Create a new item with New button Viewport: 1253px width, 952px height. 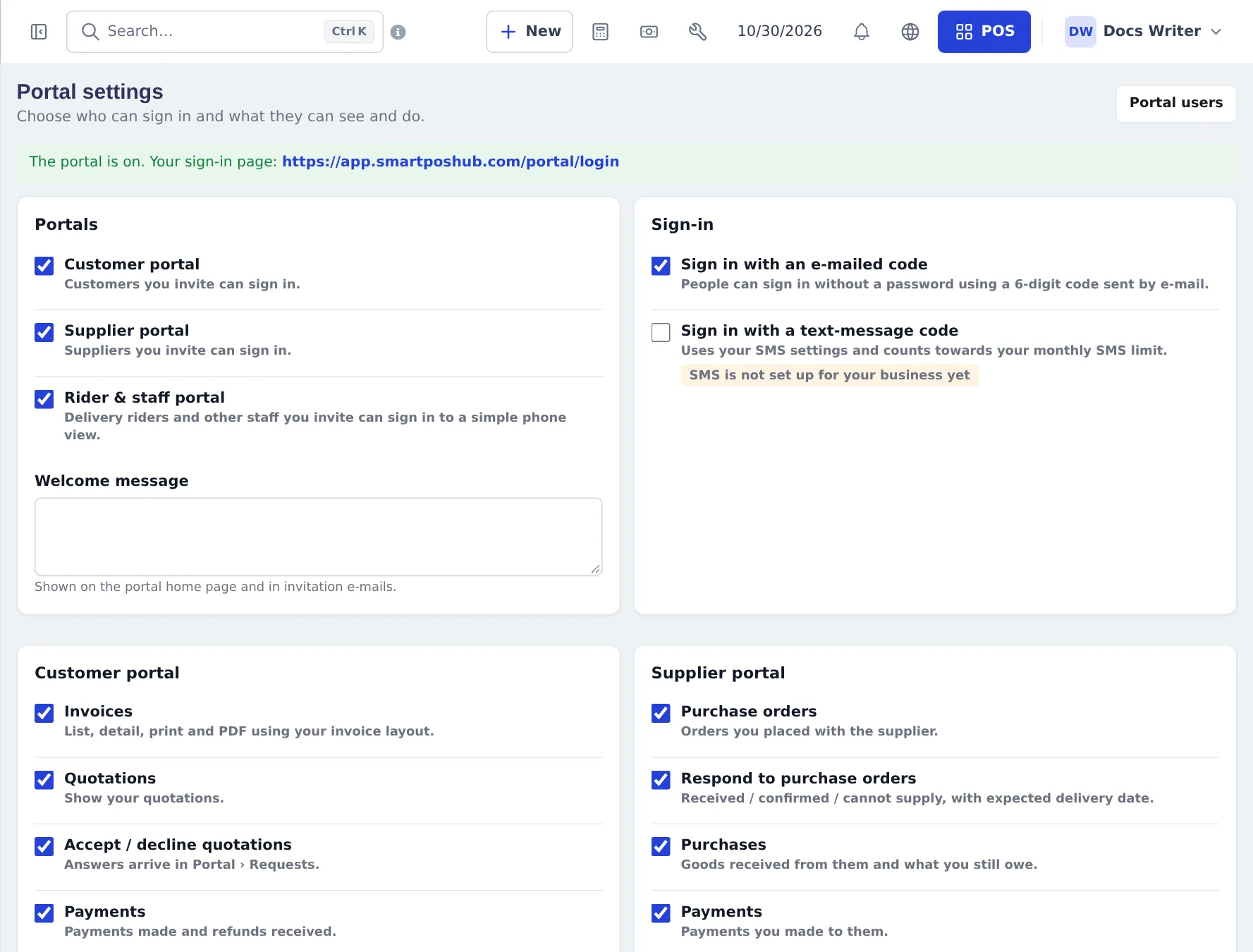[x=530, y=32]
